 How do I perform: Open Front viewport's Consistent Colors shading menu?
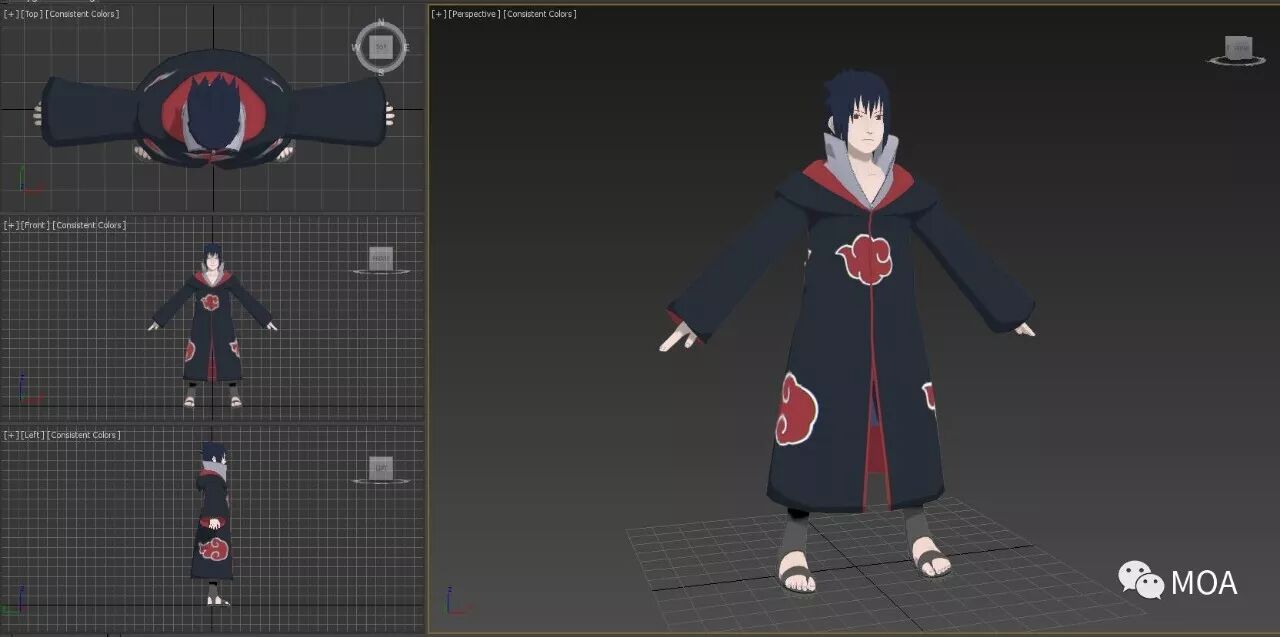click(89, 225)
